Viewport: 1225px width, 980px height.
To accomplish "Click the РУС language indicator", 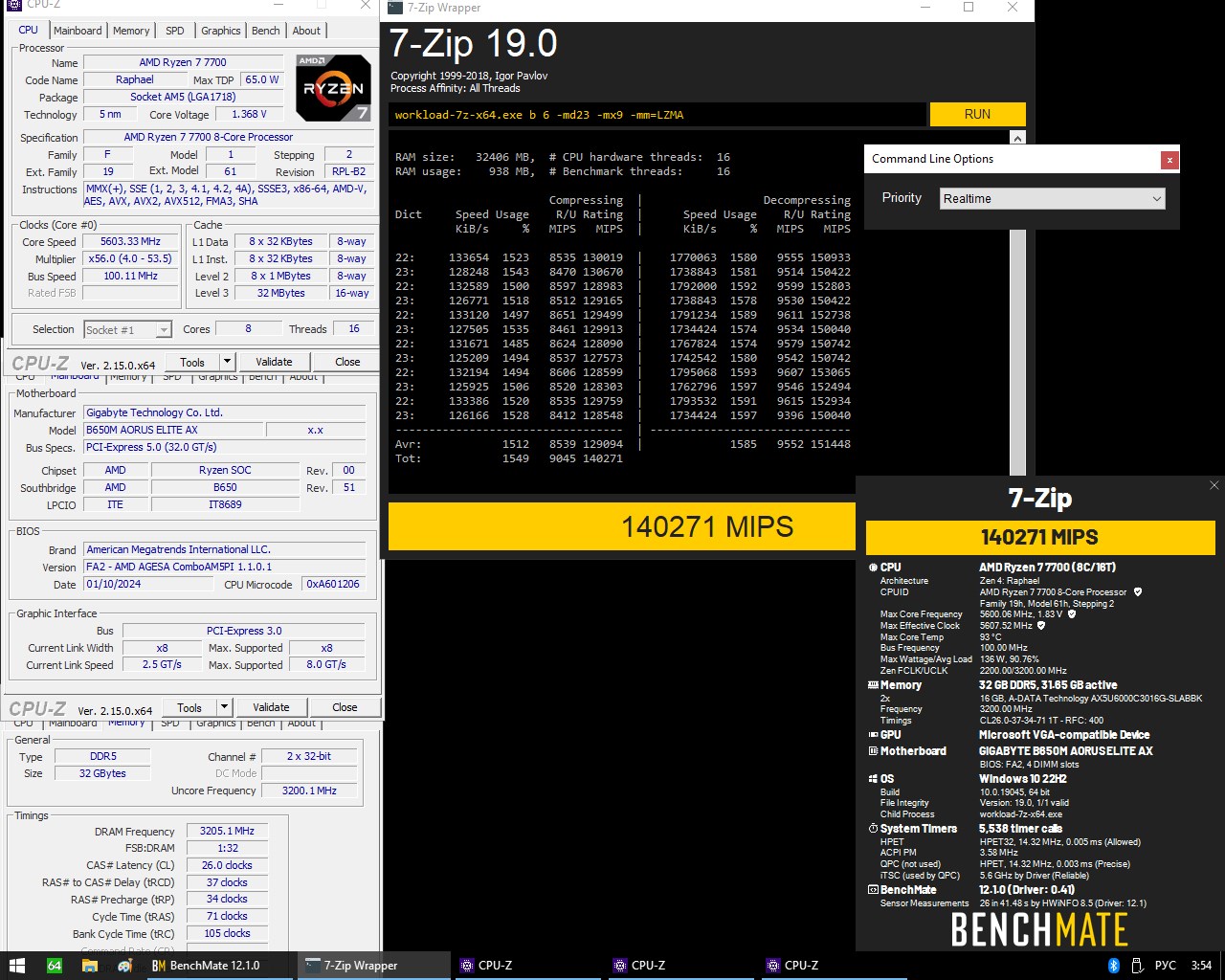I will pyautogui.click(x=1166, y=965).
